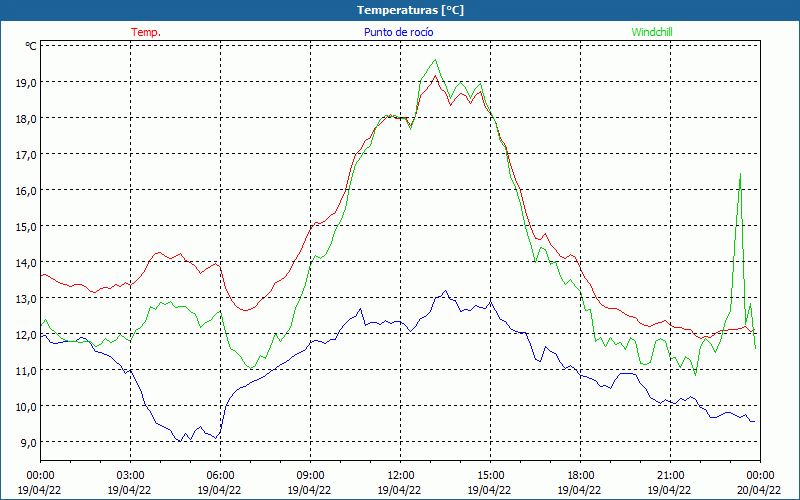Click the 10,0 y-axis value

[28, 406]
